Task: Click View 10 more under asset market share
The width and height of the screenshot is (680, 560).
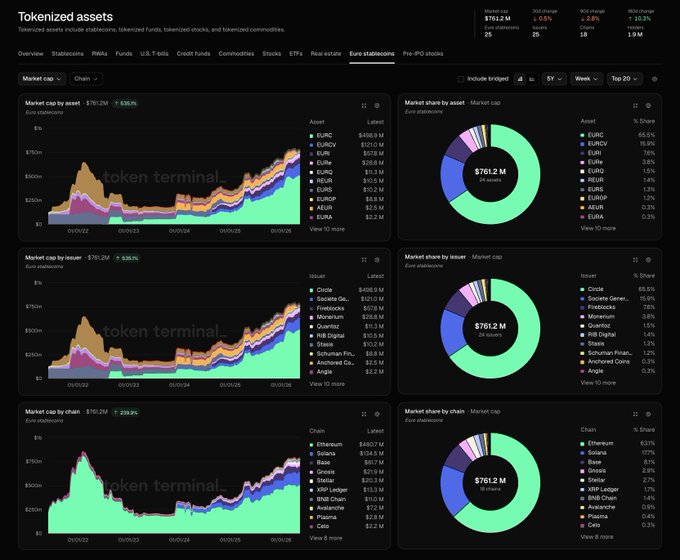Action: coord(598,228)
